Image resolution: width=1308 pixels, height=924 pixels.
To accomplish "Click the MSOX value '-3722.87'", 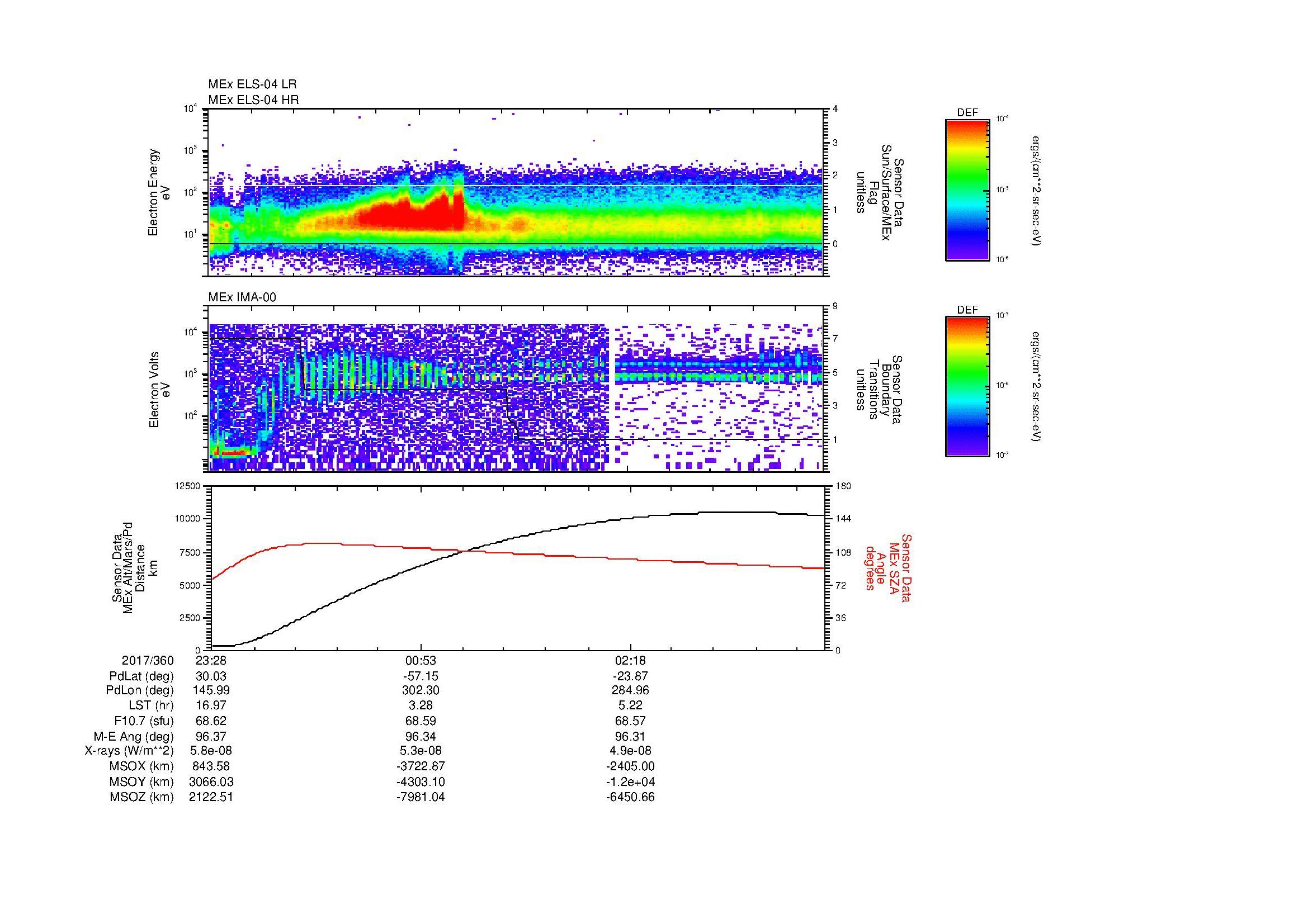I will tap(421, 766).
